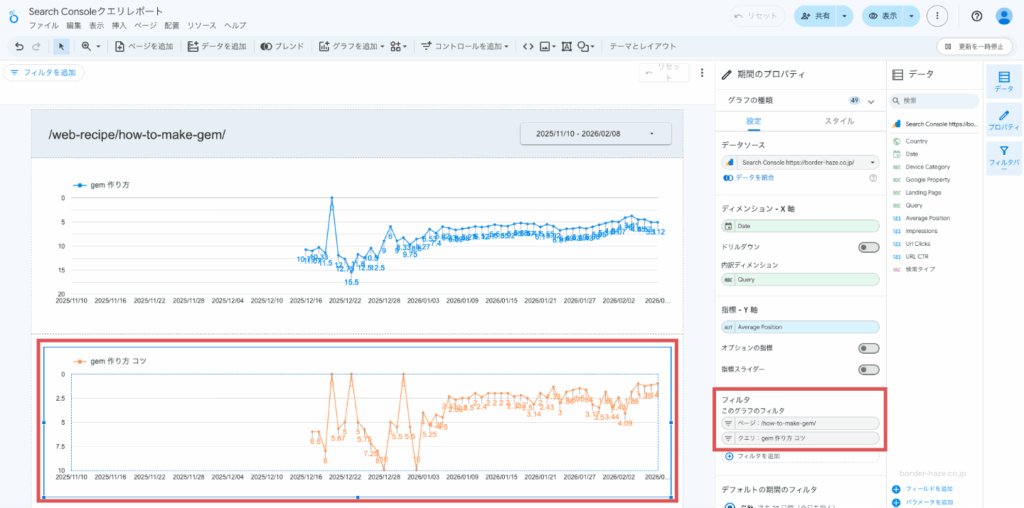The height and width of the screenshot is (508, 1024).
Task: Open the ファイル menu
Action: tap(44, 25)
